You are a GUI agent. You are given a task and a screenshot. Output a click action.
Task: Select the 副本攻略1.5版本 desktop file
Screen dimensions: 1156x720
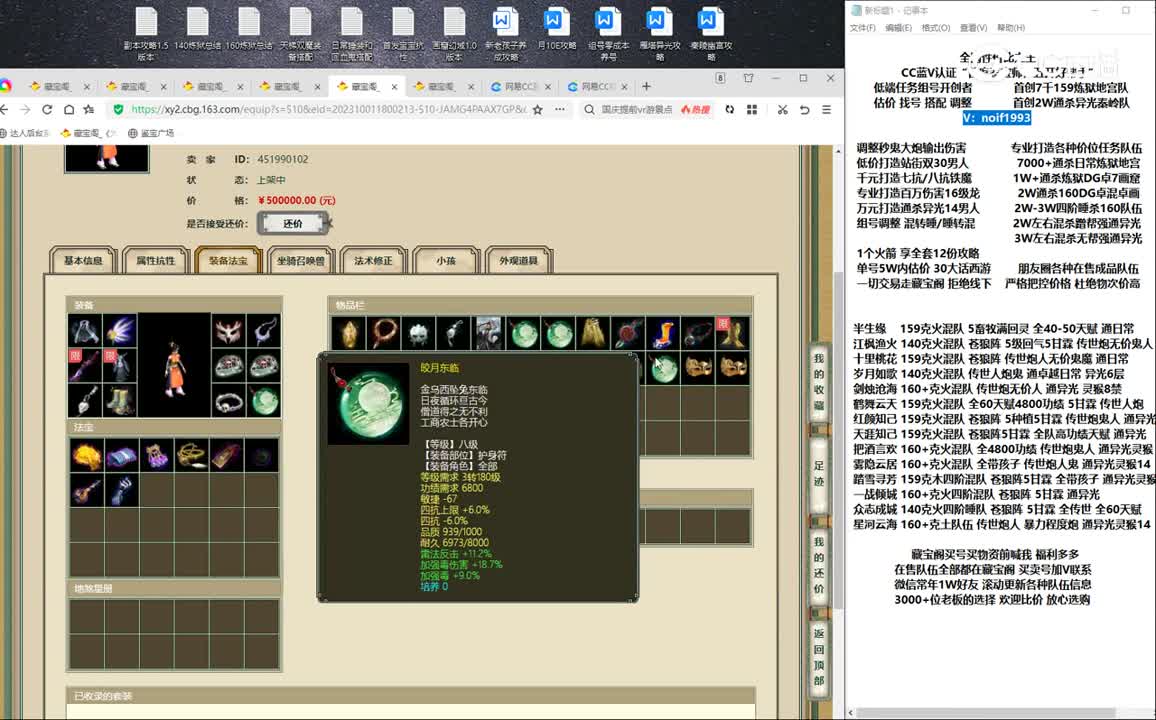click(146, 34)
